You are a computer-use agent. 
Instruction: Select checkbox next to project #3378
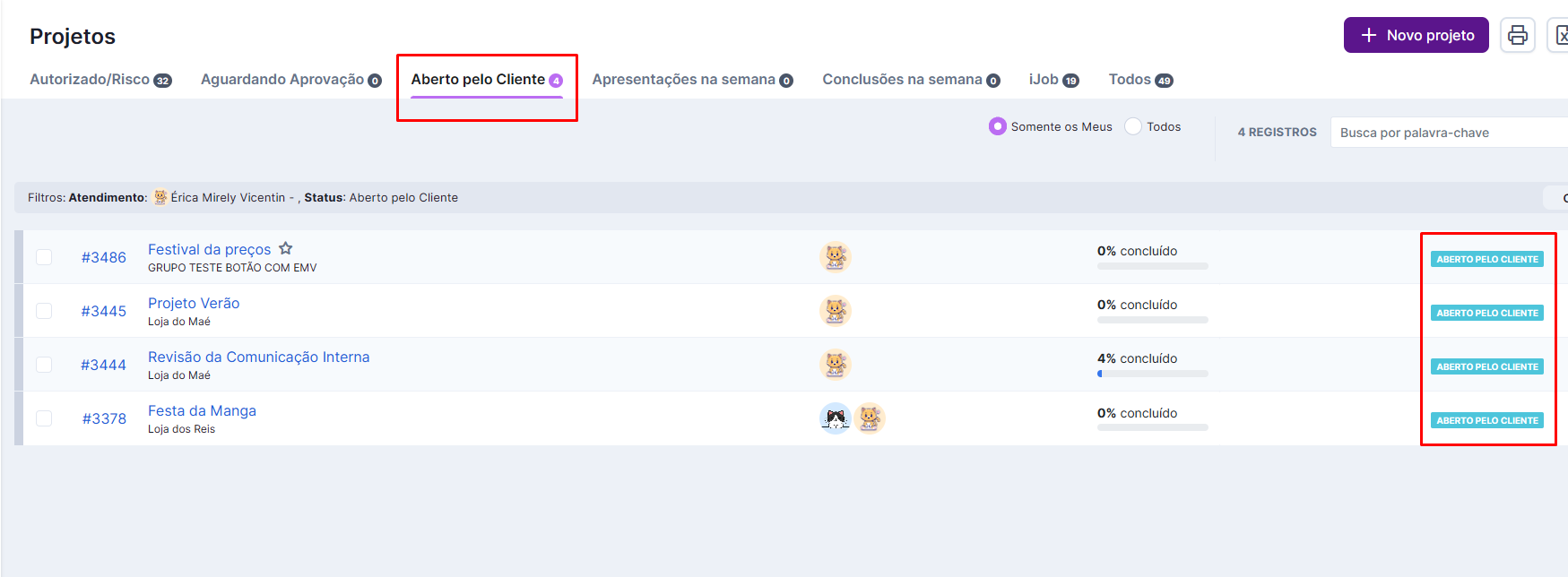[x=44, y=418]
